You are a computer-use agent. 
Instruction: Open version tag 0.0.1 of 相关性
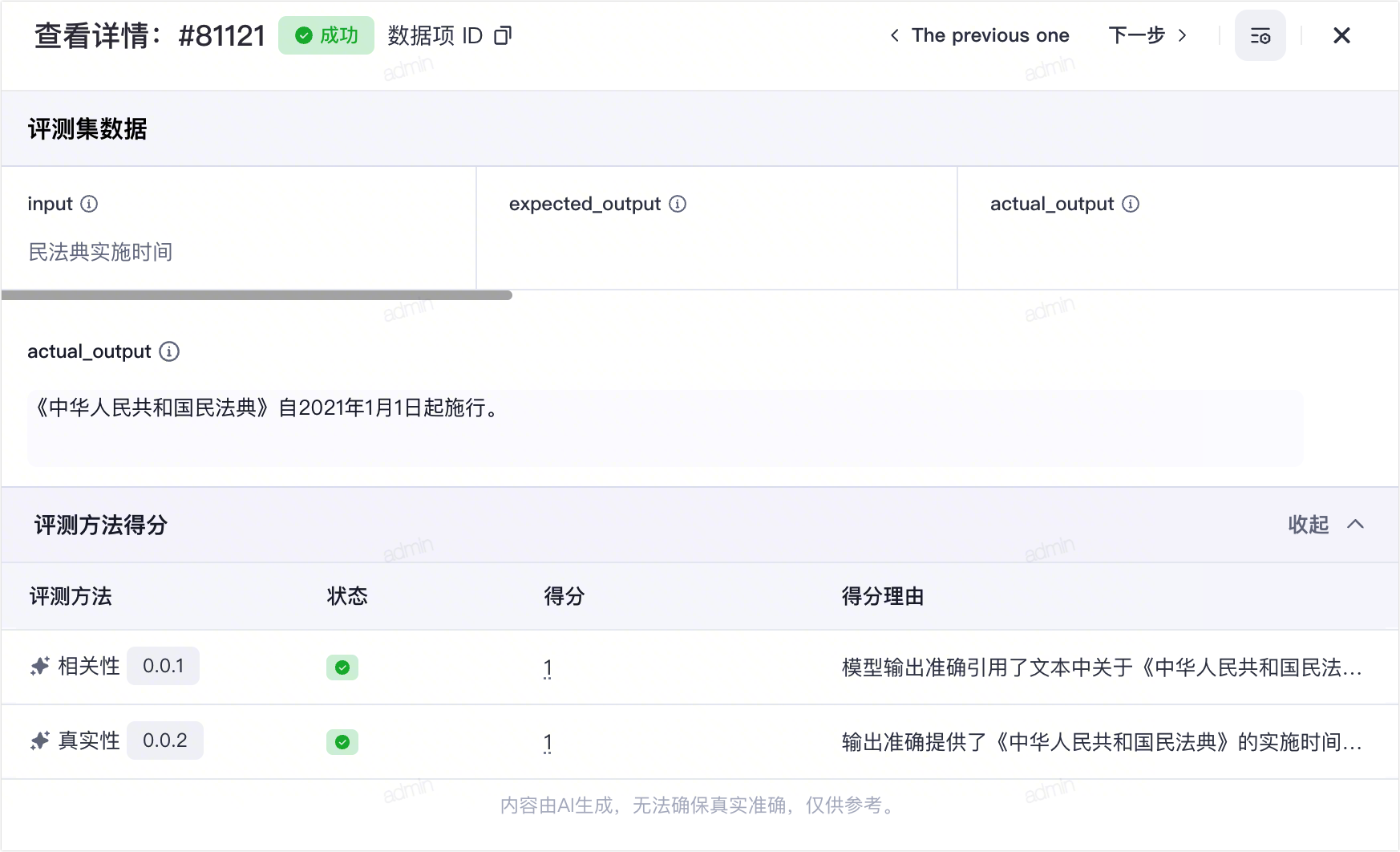tap(164, 666)
